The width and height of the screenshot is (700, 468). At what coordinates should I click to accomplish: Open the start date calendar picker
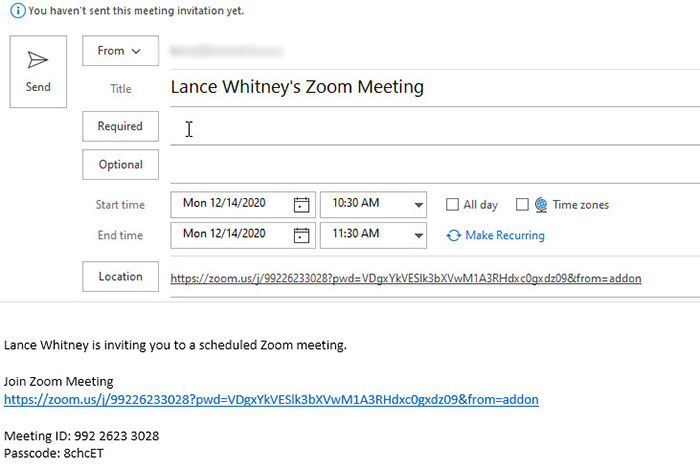click(x=301, y=205)
